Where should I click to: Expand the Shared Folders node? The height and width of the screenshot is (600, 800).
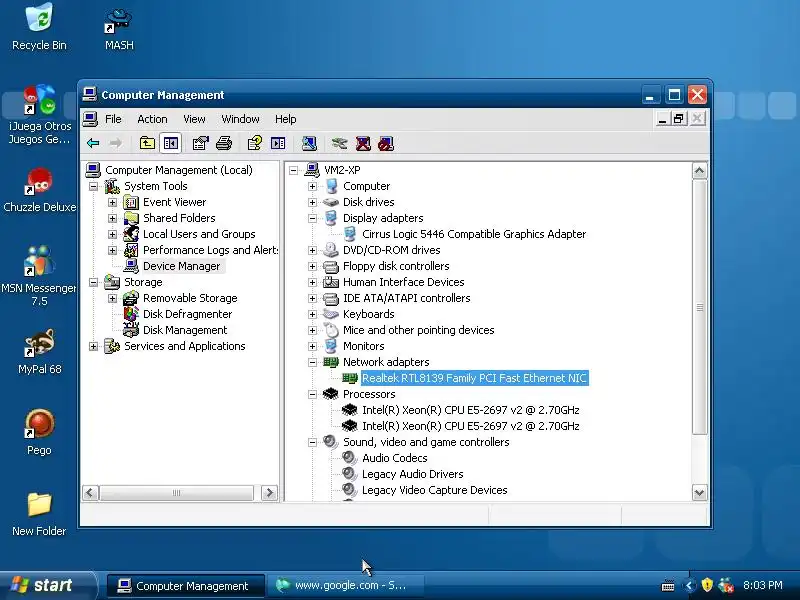[112, 218]
